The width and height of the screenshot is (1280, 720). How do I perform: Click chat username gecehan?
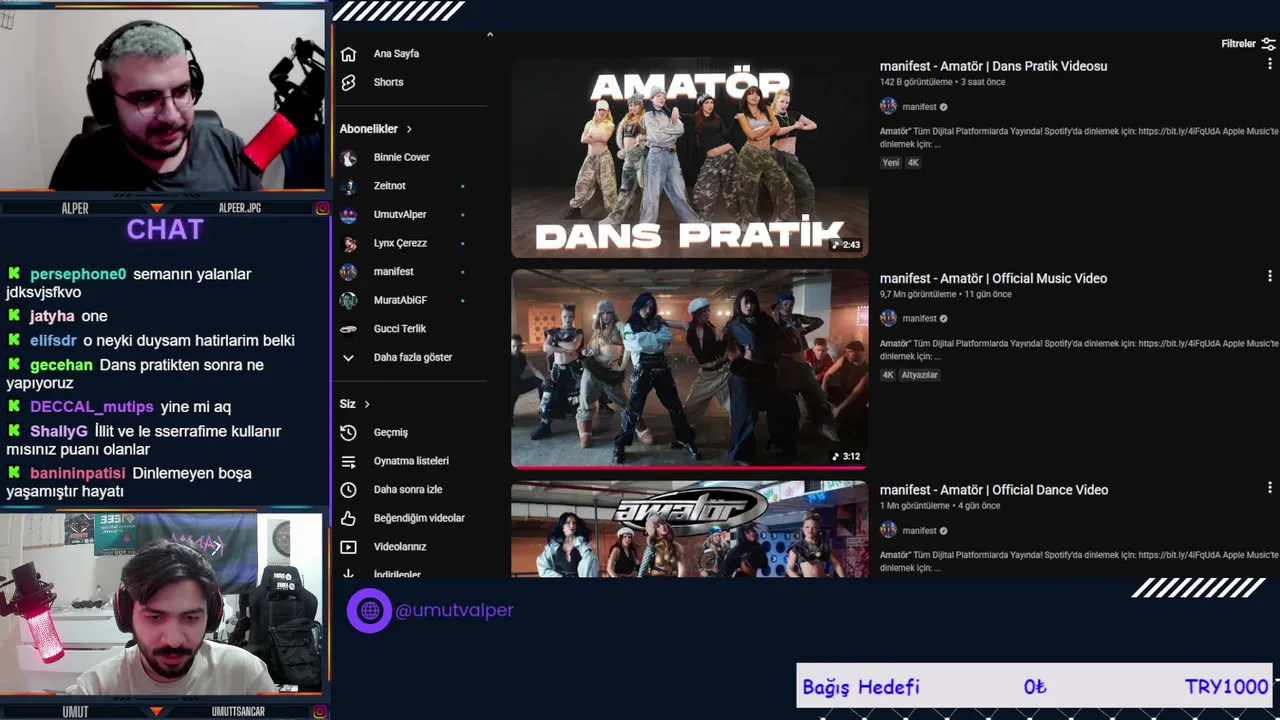pyautogui.click(x=61, y=365)
